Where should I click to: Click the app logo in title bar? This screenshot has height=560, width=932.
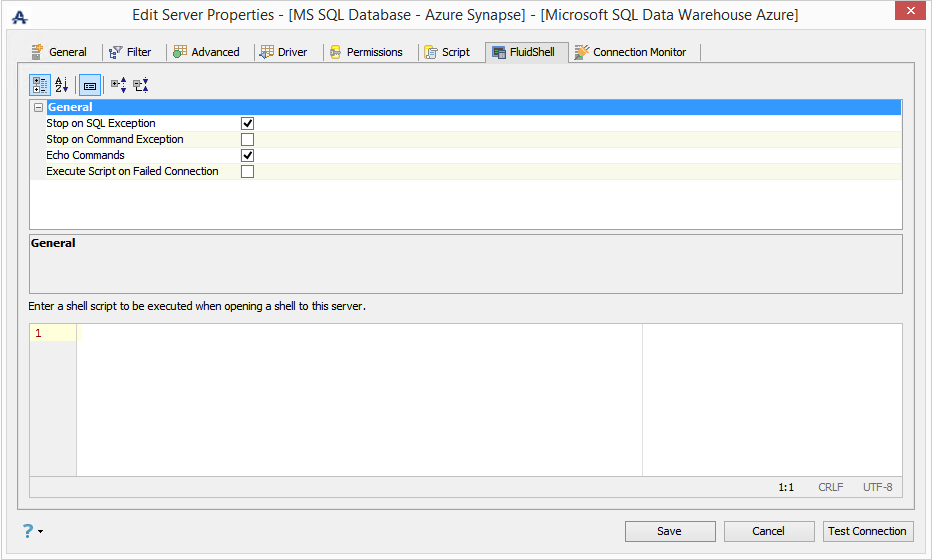click(19, 17)
